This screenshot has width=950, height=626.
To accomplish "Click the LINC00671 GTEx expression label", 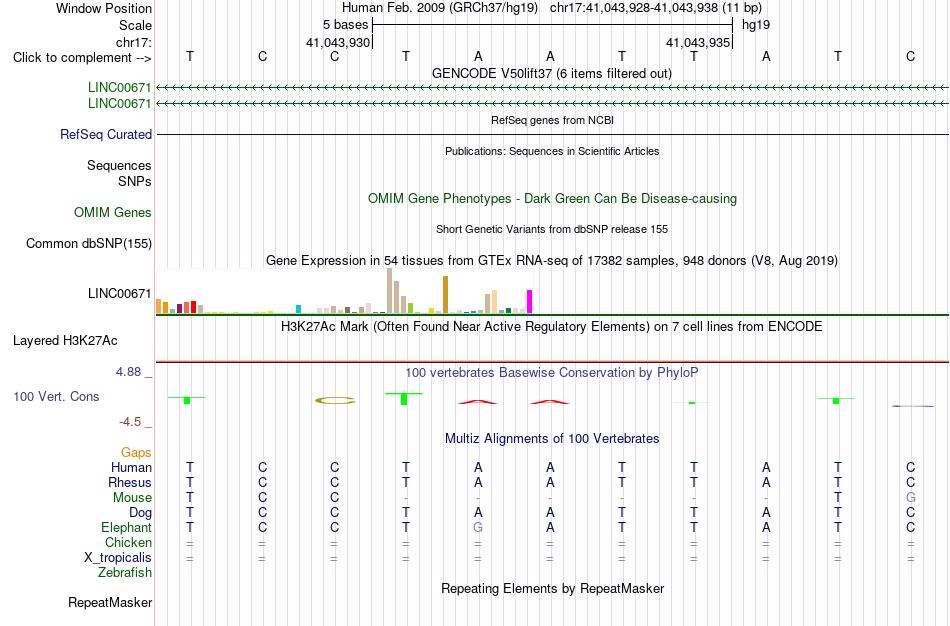I will (119, 293).
